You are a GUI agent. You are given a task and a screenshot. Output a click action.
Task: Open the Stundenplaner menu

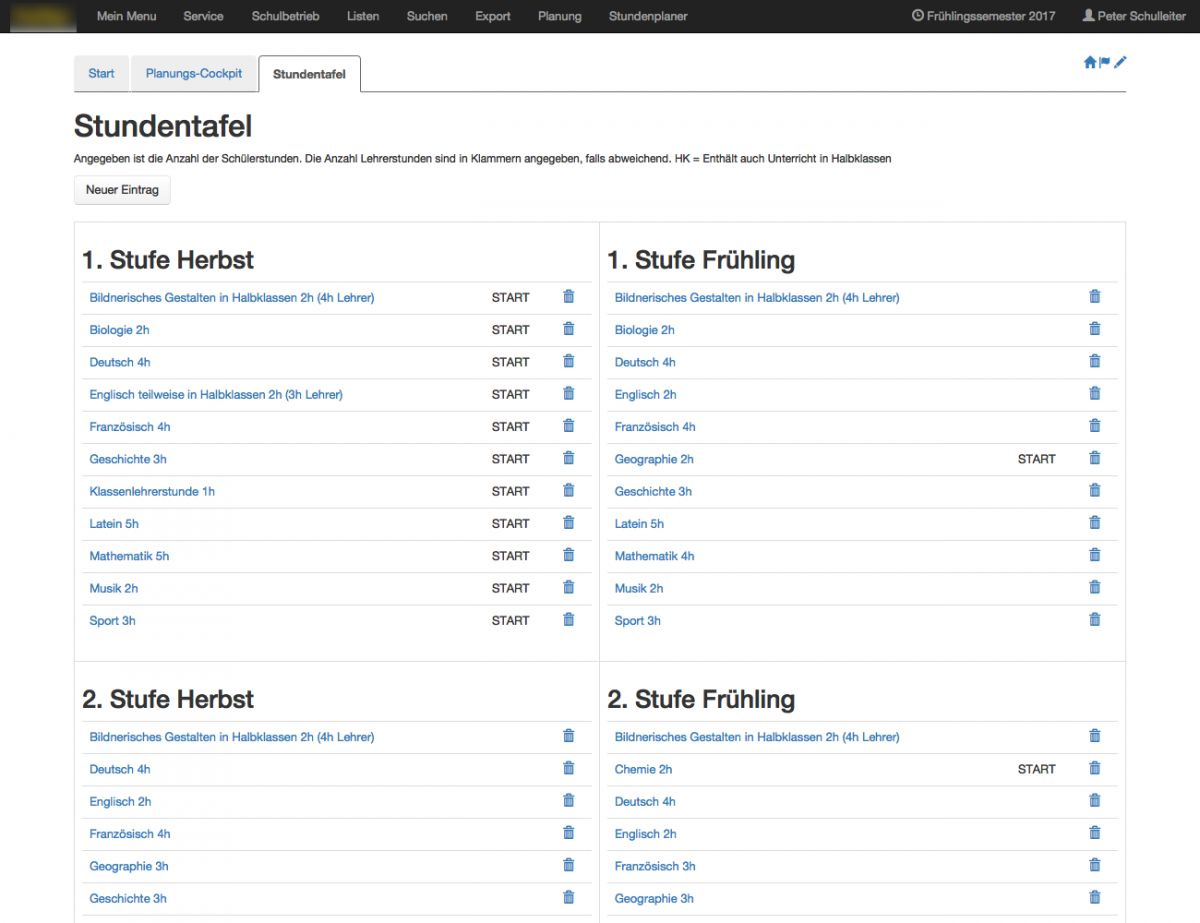pyautogui.click(x=648, y=16)
